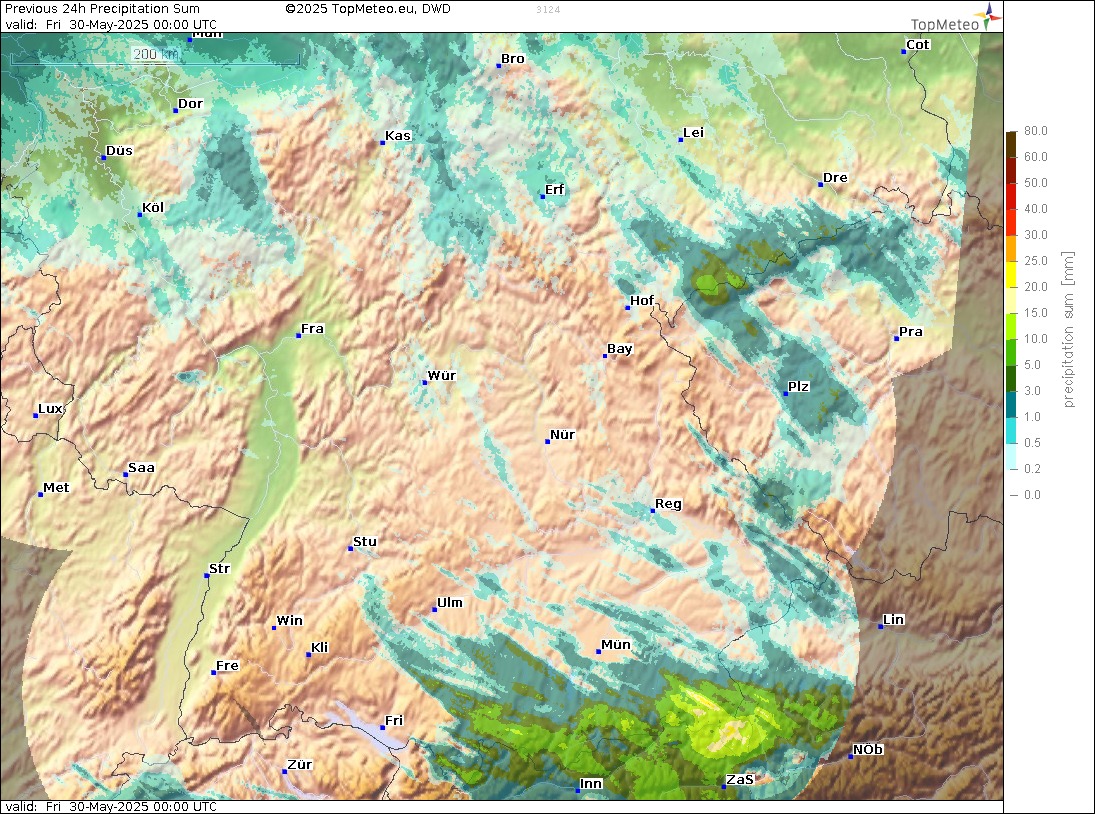Click the Köl city label
Screen dimensions: 1095x814
(153, 207)
